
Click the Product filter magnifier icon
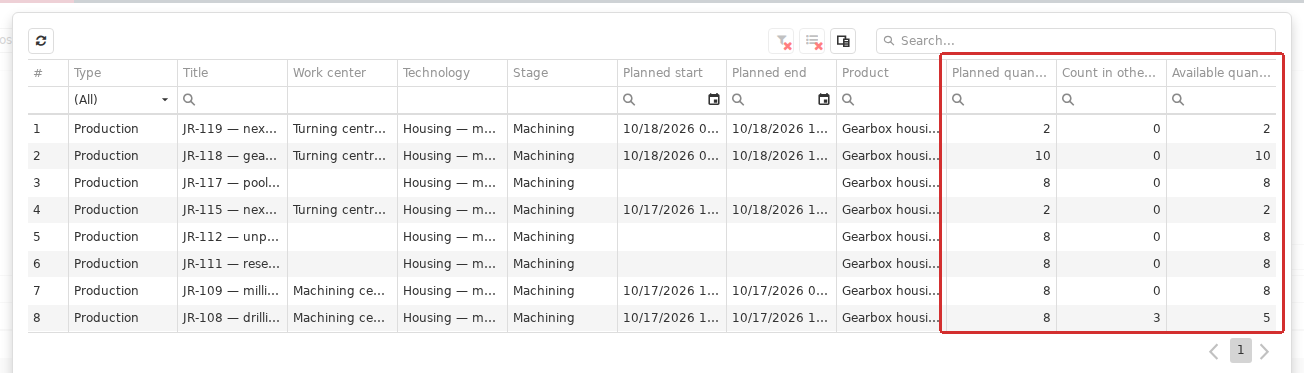(849, 100)
